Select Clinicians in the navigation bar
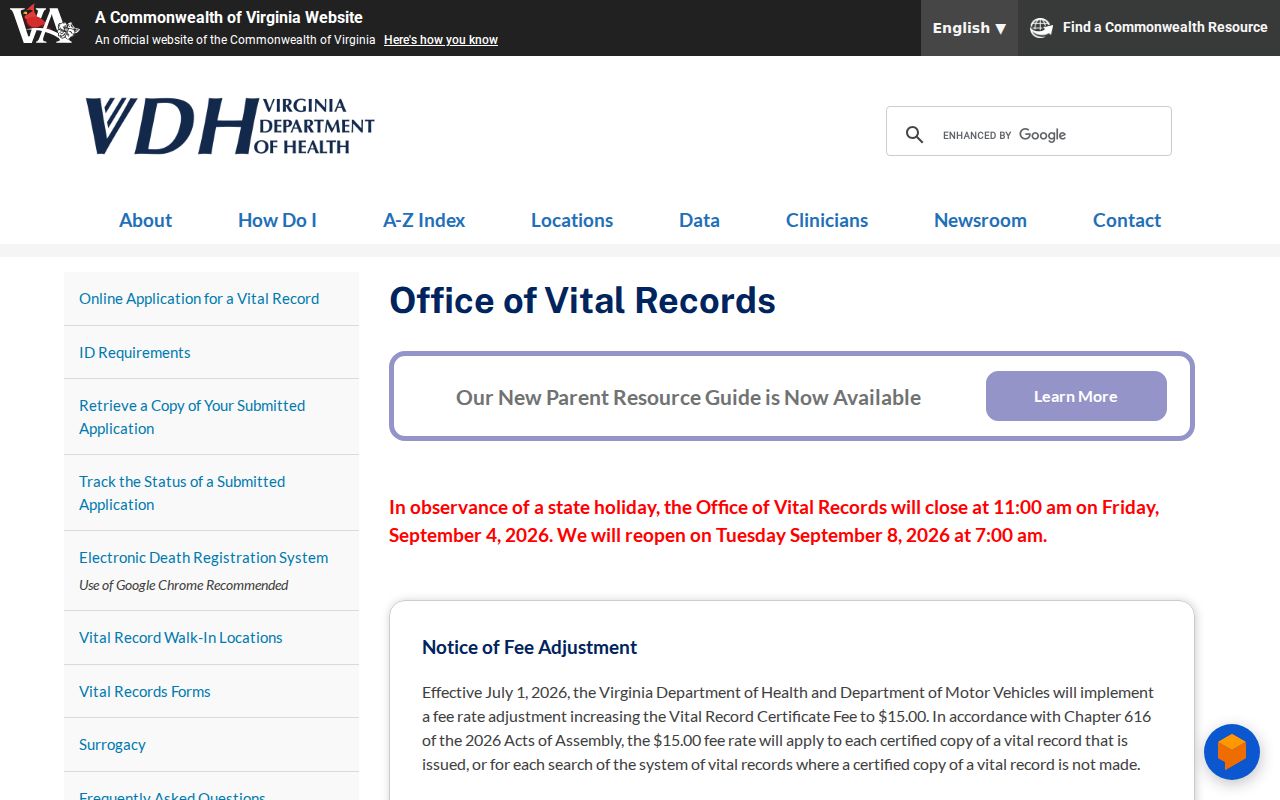Image resolution: width=1280 pixels, height=800 pixels. [827, 220]
